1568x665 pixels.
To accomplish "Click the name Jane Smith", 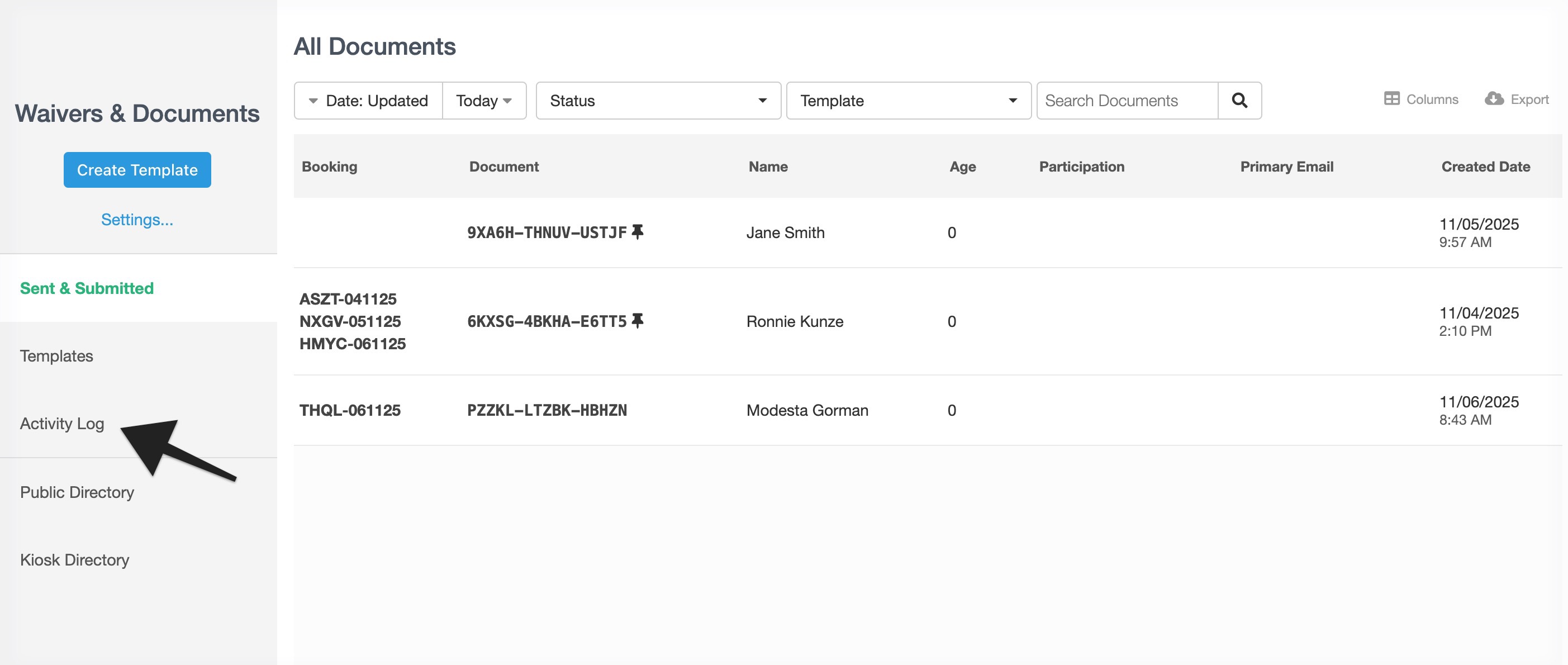I will coord(785,232).
